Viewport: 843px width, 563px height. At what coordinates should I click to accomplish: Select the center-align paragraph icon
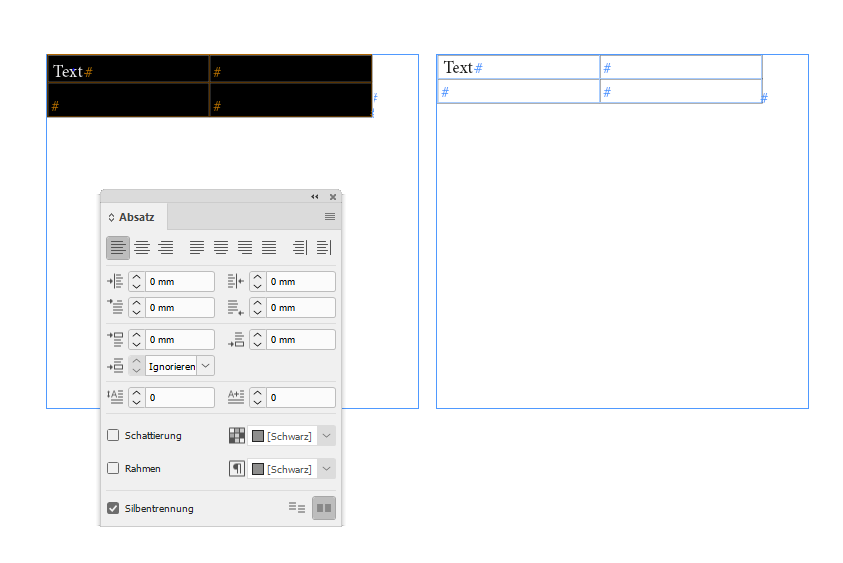(142, 248)
